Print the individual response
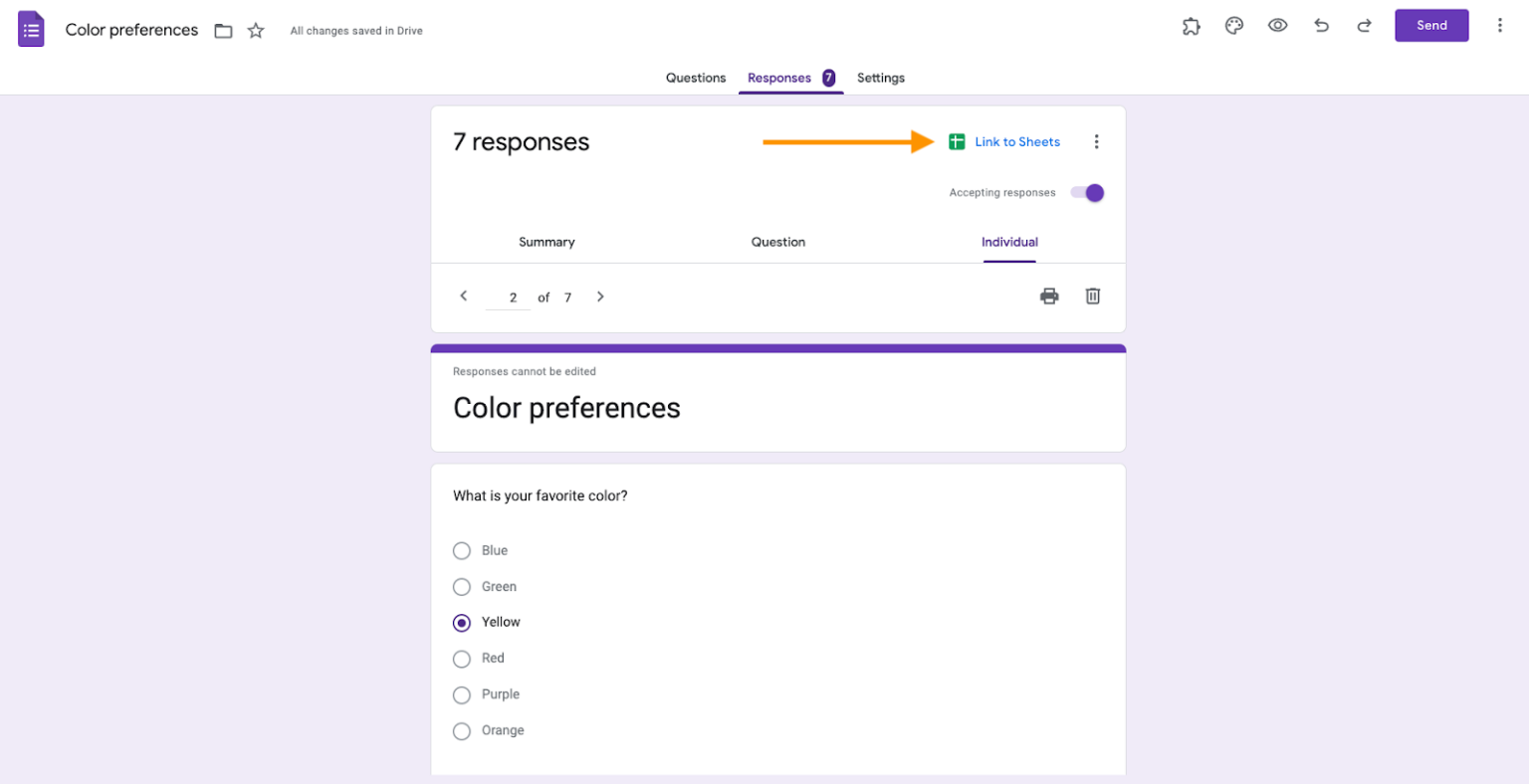This screenshot has height=784, width=1529. click(1049, 295)
